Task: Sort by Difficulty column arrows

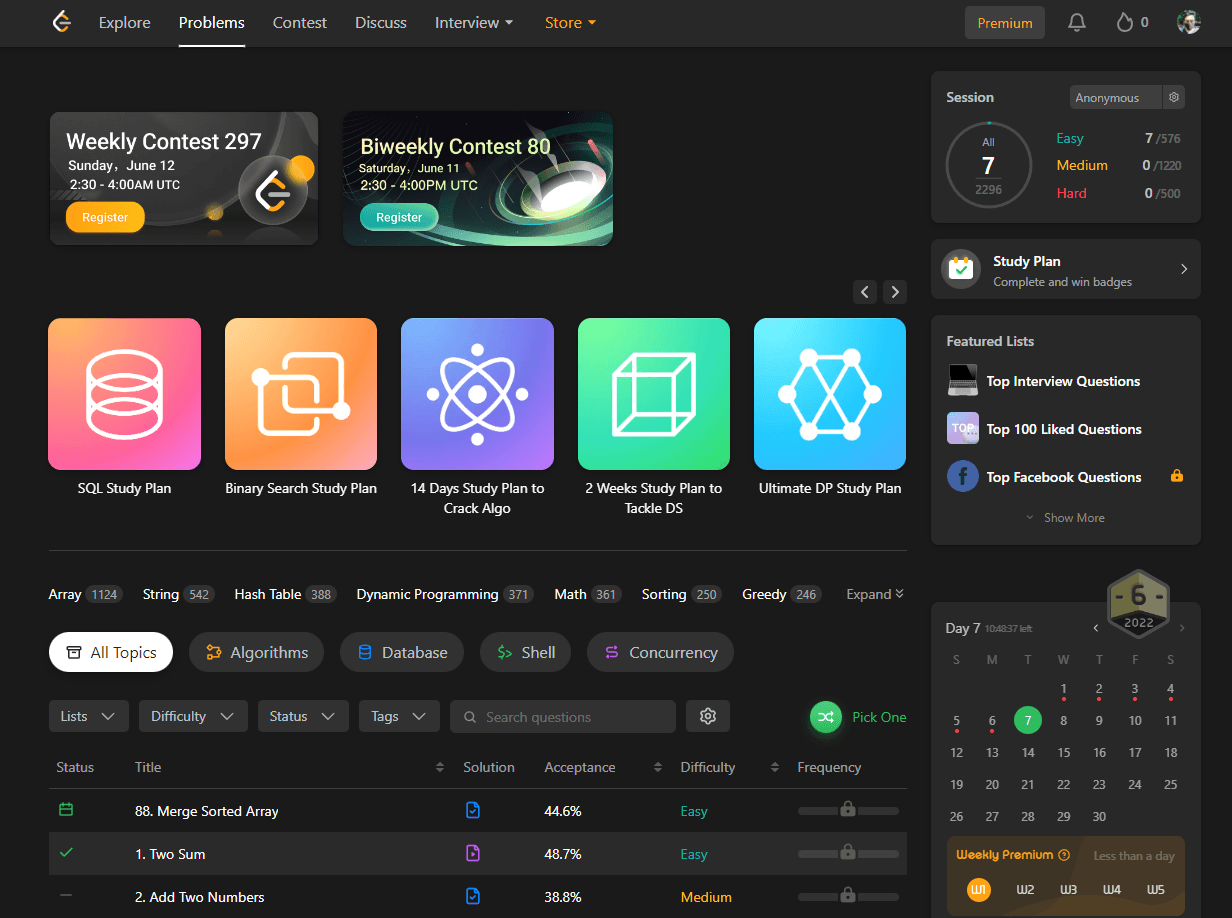Action: 775,767
